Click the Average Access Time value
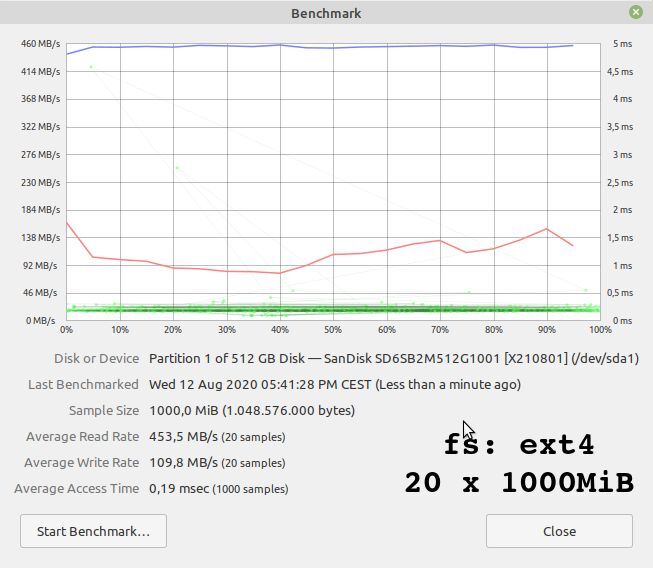 (x=219, y=488)
